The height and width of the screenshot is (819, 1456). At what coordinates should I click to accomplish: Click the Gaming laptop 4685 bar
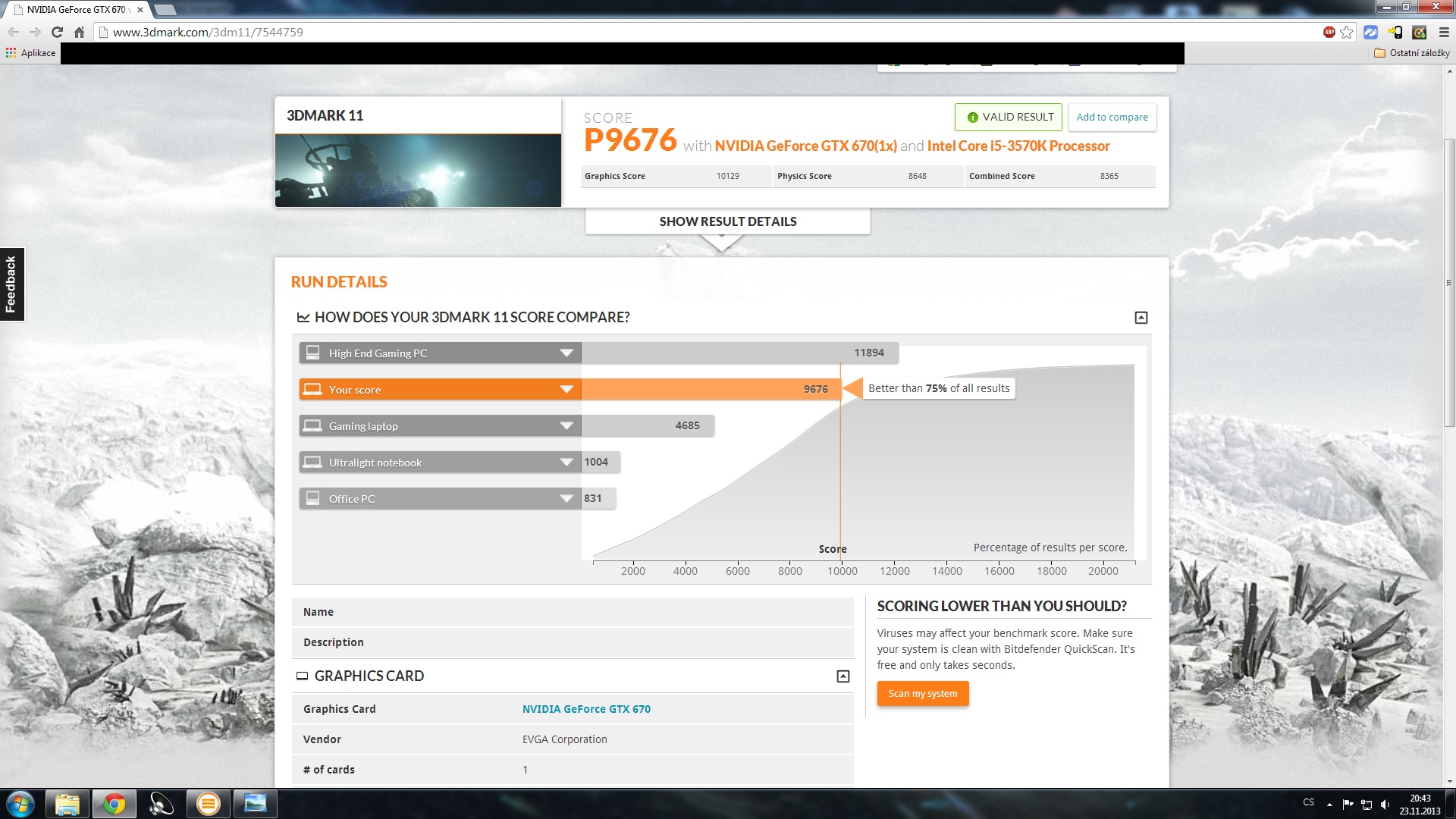pos(648,425)
